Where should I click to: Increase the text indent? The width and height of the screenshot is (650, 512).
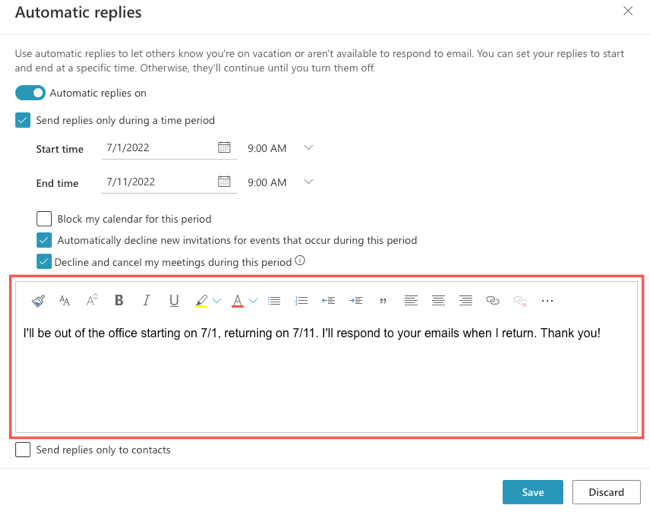[x=356, y=301]
